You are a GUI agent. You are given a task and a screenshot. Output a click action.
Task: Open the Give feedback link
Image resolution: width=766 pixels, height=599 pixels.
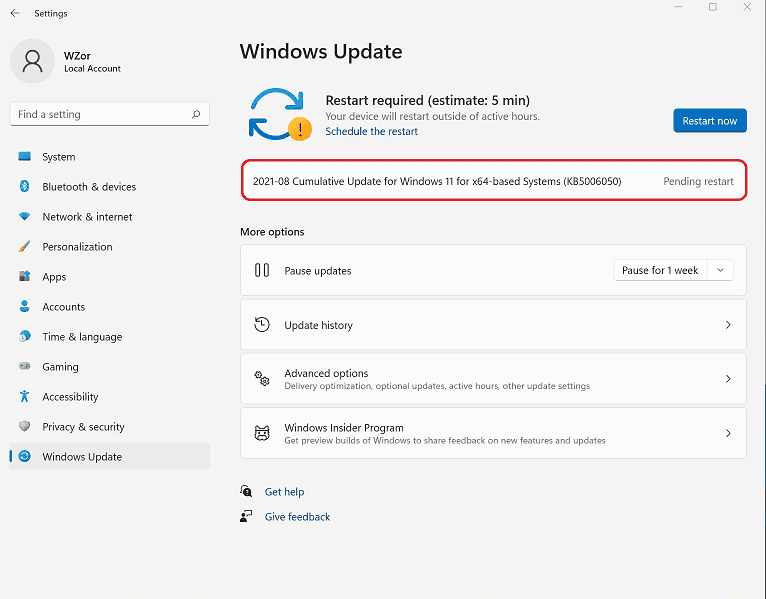tap(297, 516)
